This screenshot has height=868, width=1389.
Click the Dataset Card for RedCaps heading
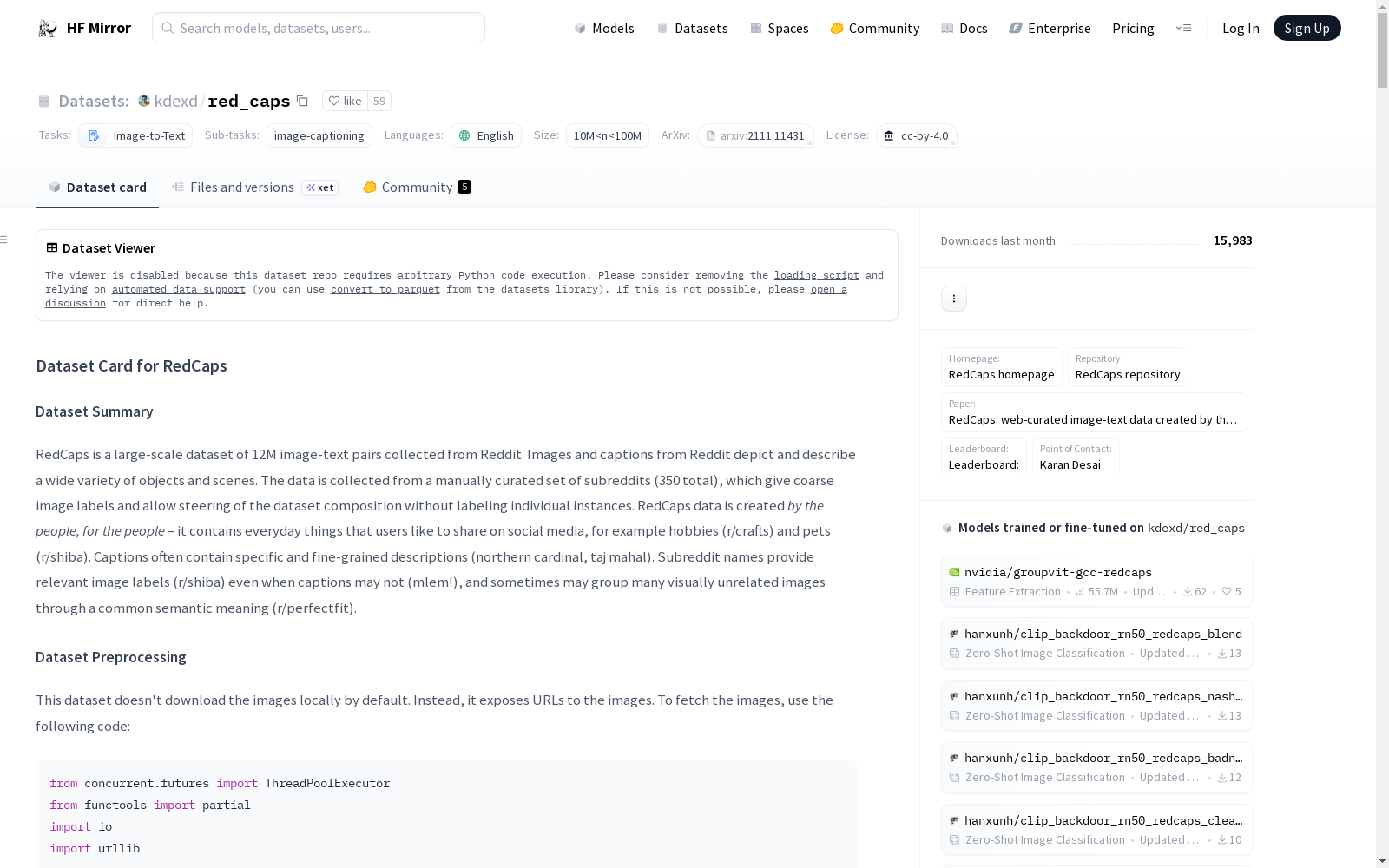(131, 365)
